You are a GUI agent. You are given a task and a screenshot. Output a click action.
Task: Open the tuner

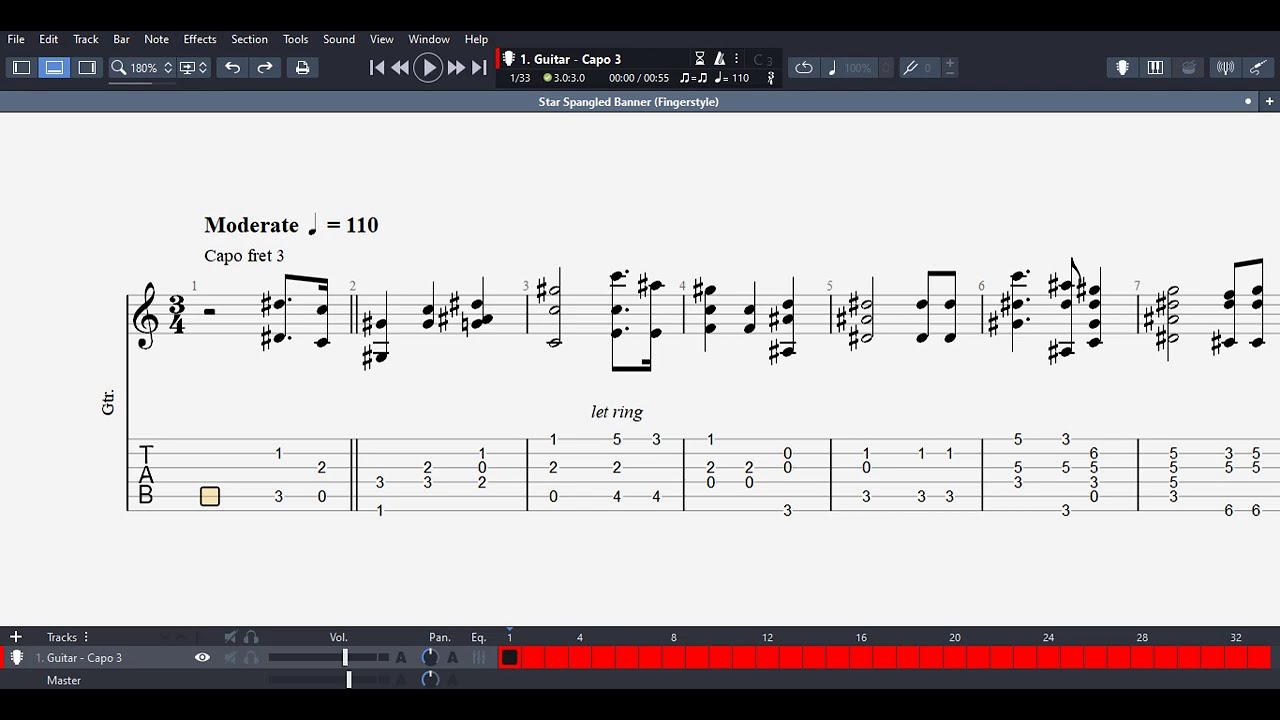coord(1225,67)
